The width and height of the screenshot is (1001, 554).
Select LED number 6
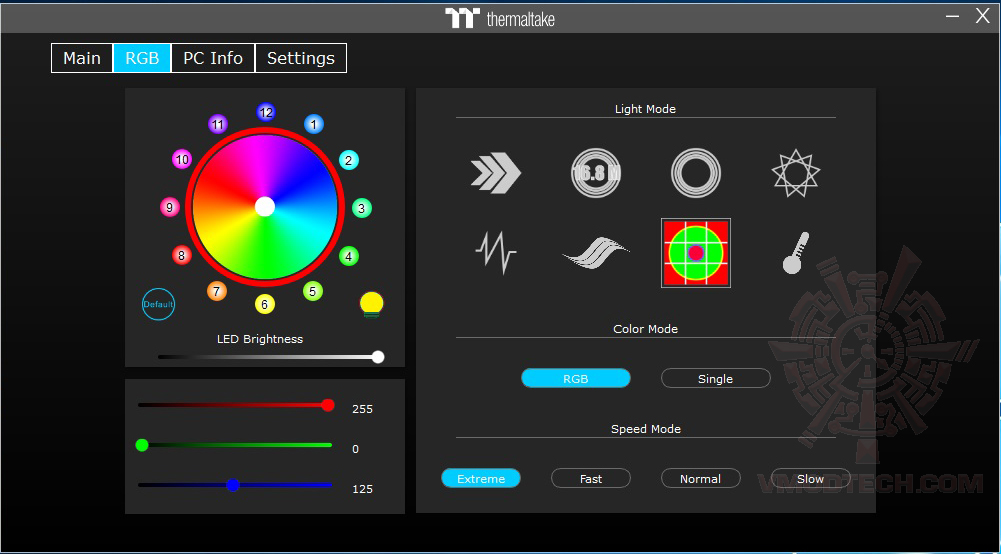pyautogui.click(x=265, y=304)
